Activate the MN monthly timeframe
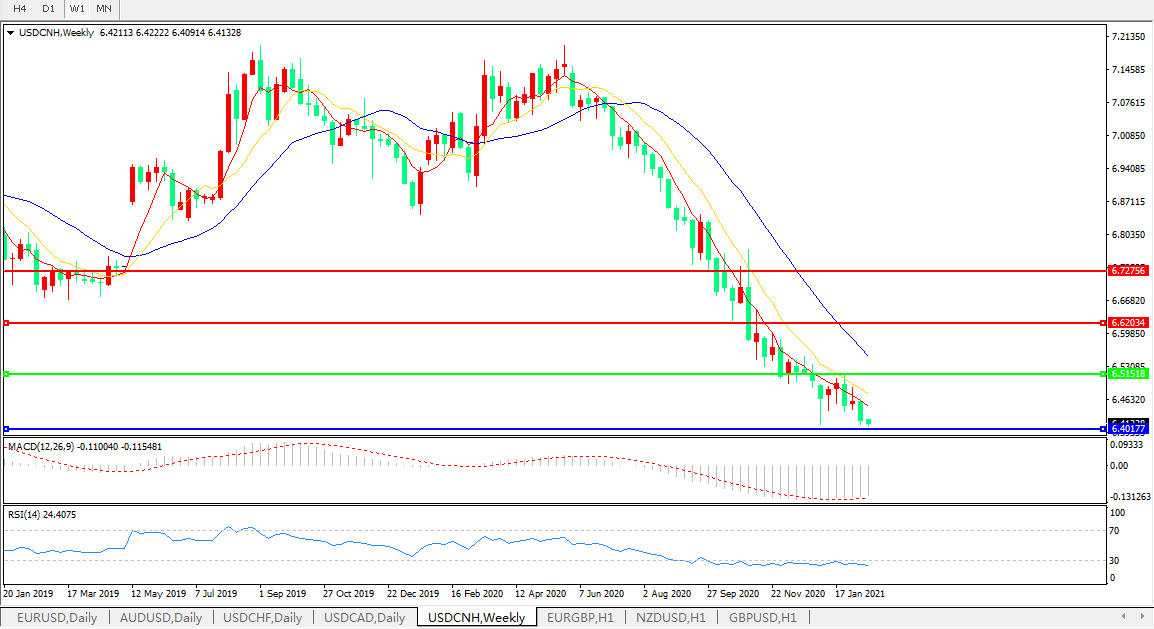This screenshot has height=629, width=1154. [x=104, y=9]
